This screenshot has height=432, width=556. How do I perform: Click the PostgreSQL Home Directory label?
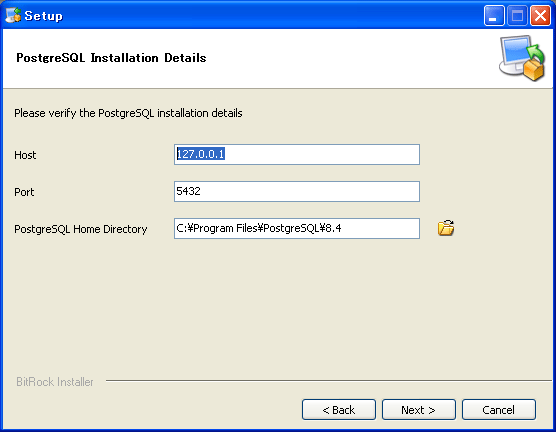80,229
